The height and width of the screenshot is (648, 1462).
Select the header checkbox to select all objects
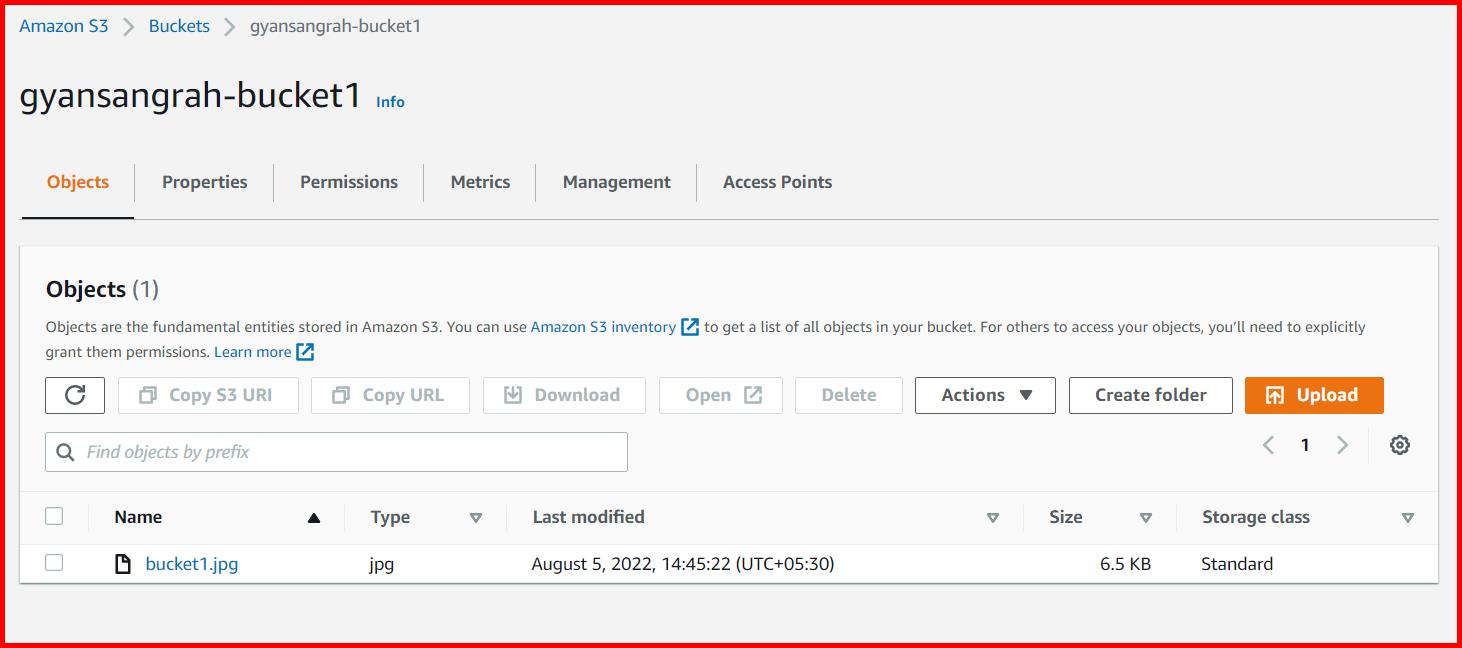click(54, 516)
